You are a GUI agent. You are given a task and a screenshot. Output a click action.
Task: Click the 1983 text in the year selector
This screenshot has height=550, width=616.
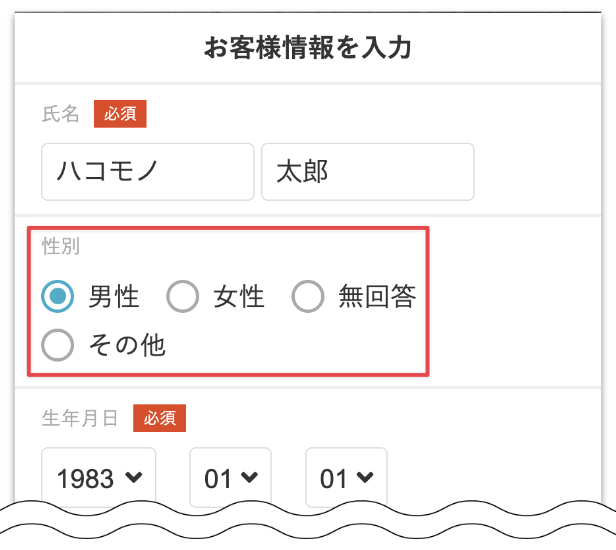(86, 478)
